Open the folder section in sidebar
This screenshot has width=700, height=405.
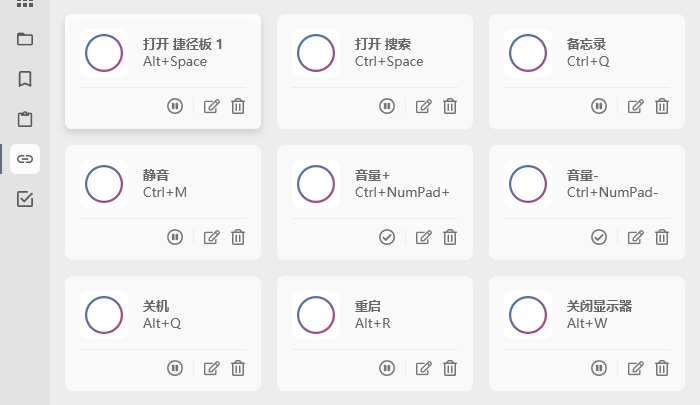(x=25, y=40)
